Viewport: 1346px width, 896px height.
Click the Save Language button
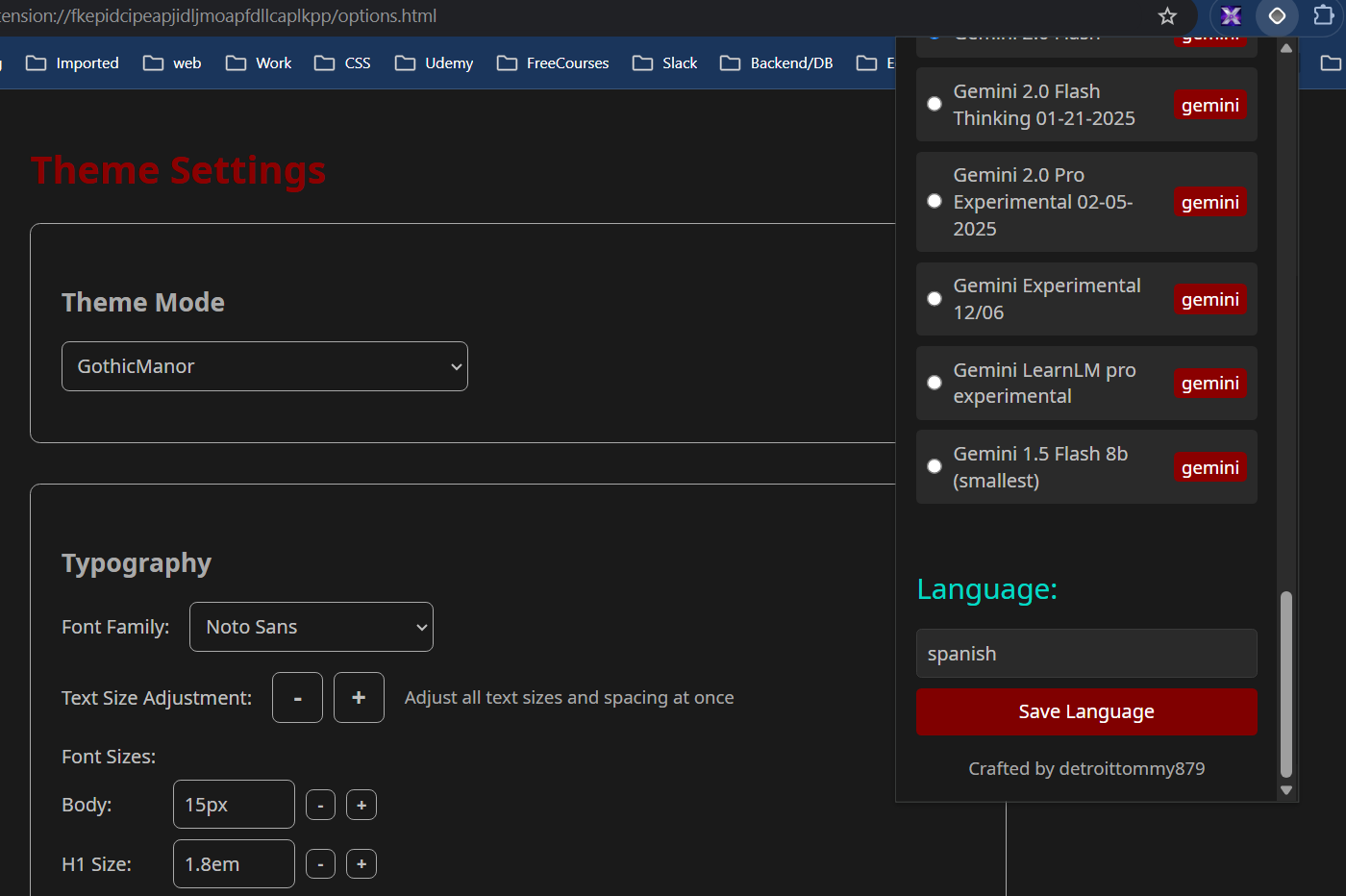[1086, 711]
